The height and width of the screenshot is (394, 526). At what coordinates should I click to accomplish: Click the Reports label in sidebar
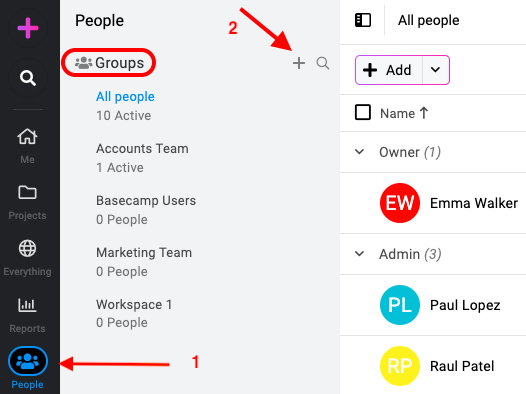click(x=28, y=329)
